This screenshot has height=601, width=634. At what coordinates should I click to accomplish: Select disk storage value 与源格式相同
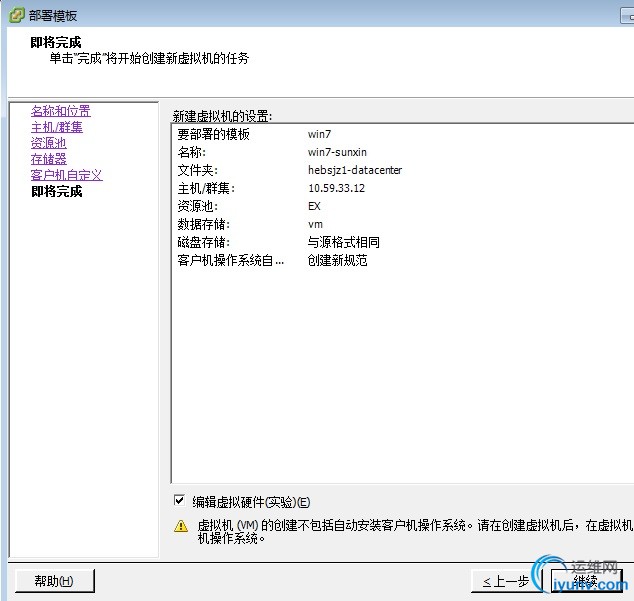pos(344,242)
